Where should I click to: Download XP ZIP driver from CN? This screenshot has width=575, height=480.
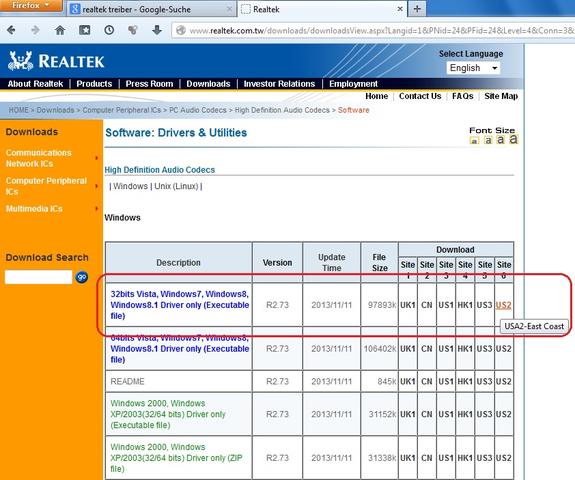click(427, 458)
